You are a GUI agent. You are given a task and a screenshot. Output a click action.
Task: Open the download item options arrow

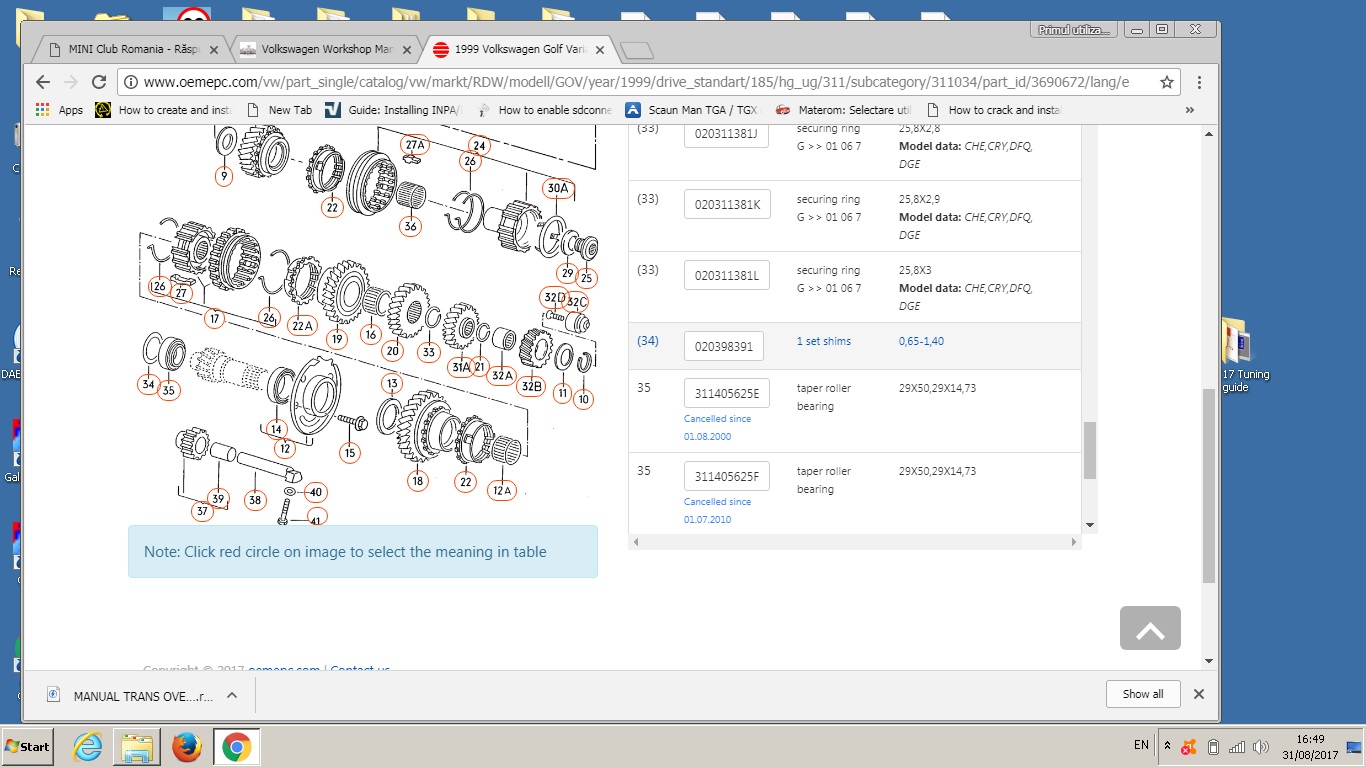click(231, 695)
